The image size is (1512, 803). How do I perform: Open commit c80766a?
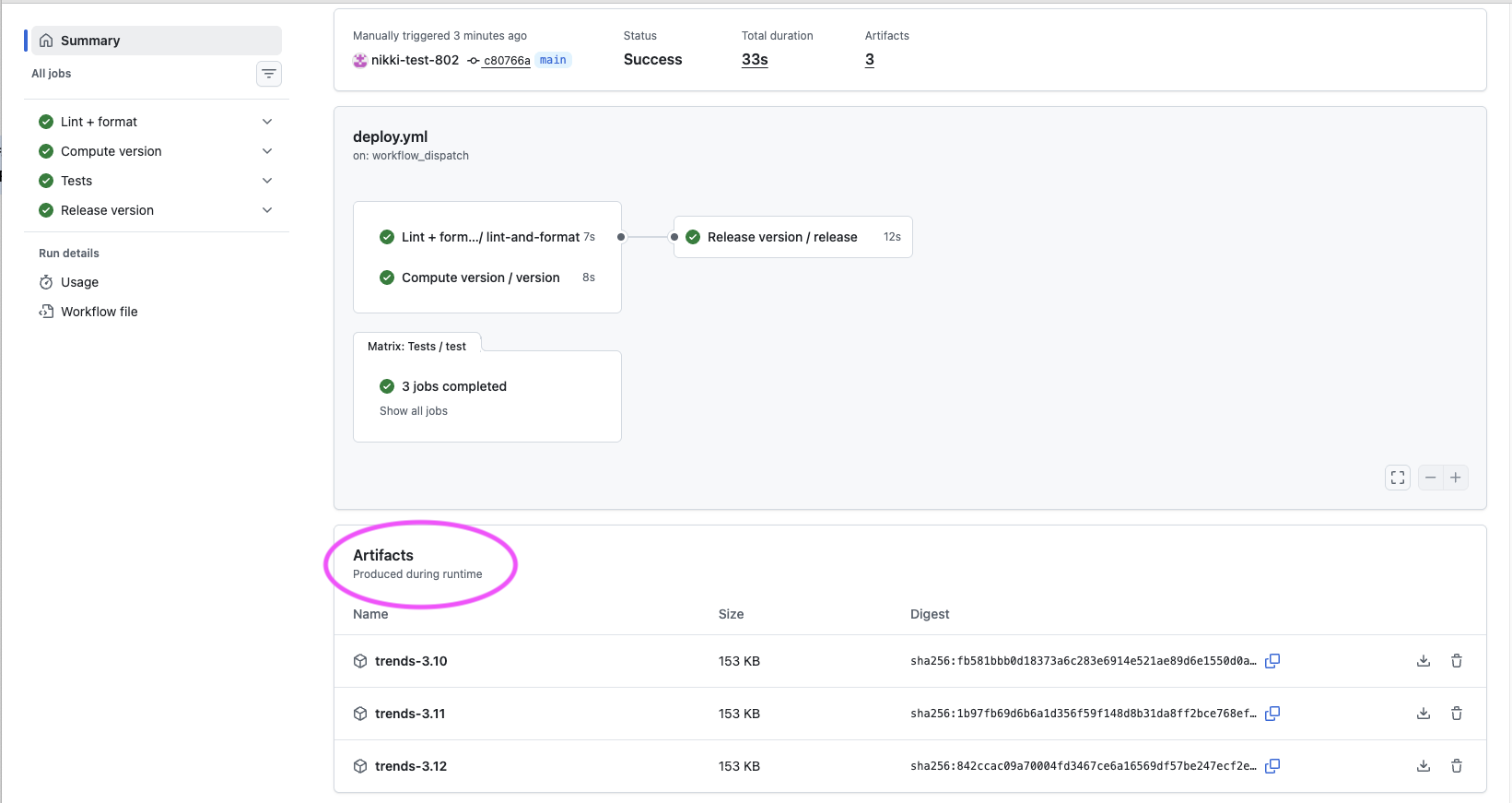point(507,61)
